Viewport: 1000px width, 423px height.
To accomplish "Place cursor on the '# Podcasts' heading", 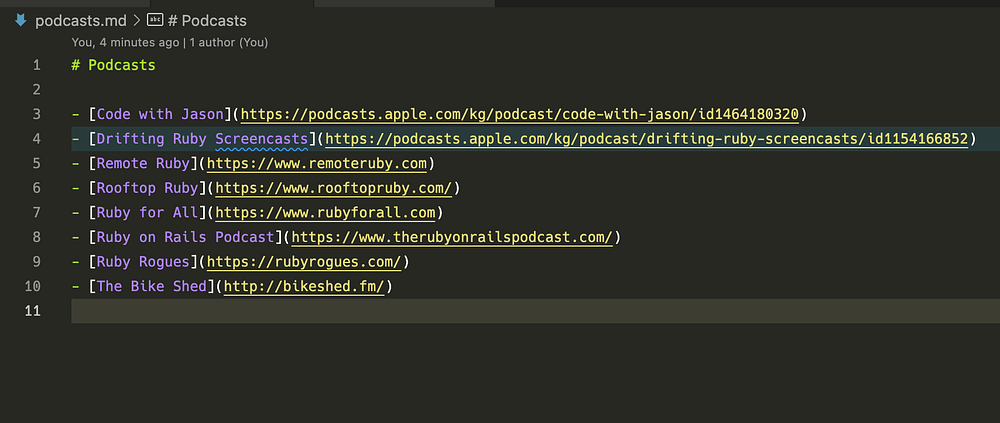I will click(113, 65).
